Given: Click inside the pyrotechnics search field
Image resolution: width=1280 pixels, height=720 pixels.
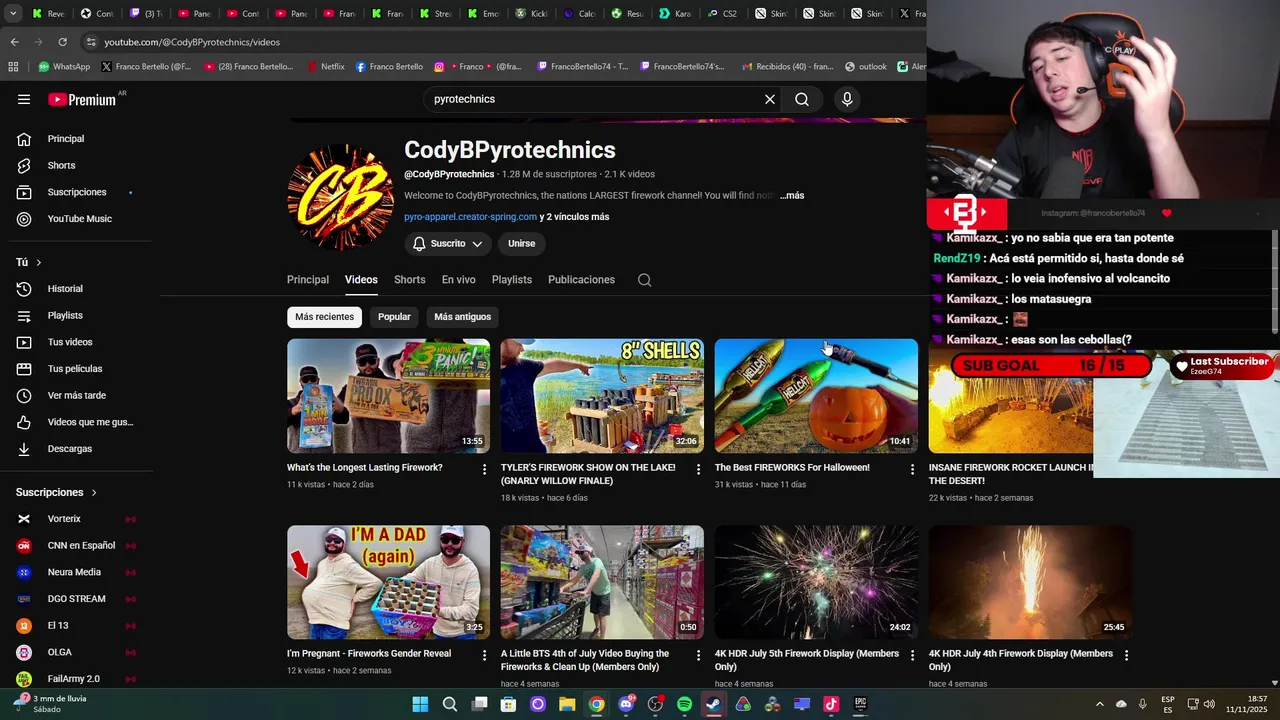Looking at the screenshot, I should [595, 99].
